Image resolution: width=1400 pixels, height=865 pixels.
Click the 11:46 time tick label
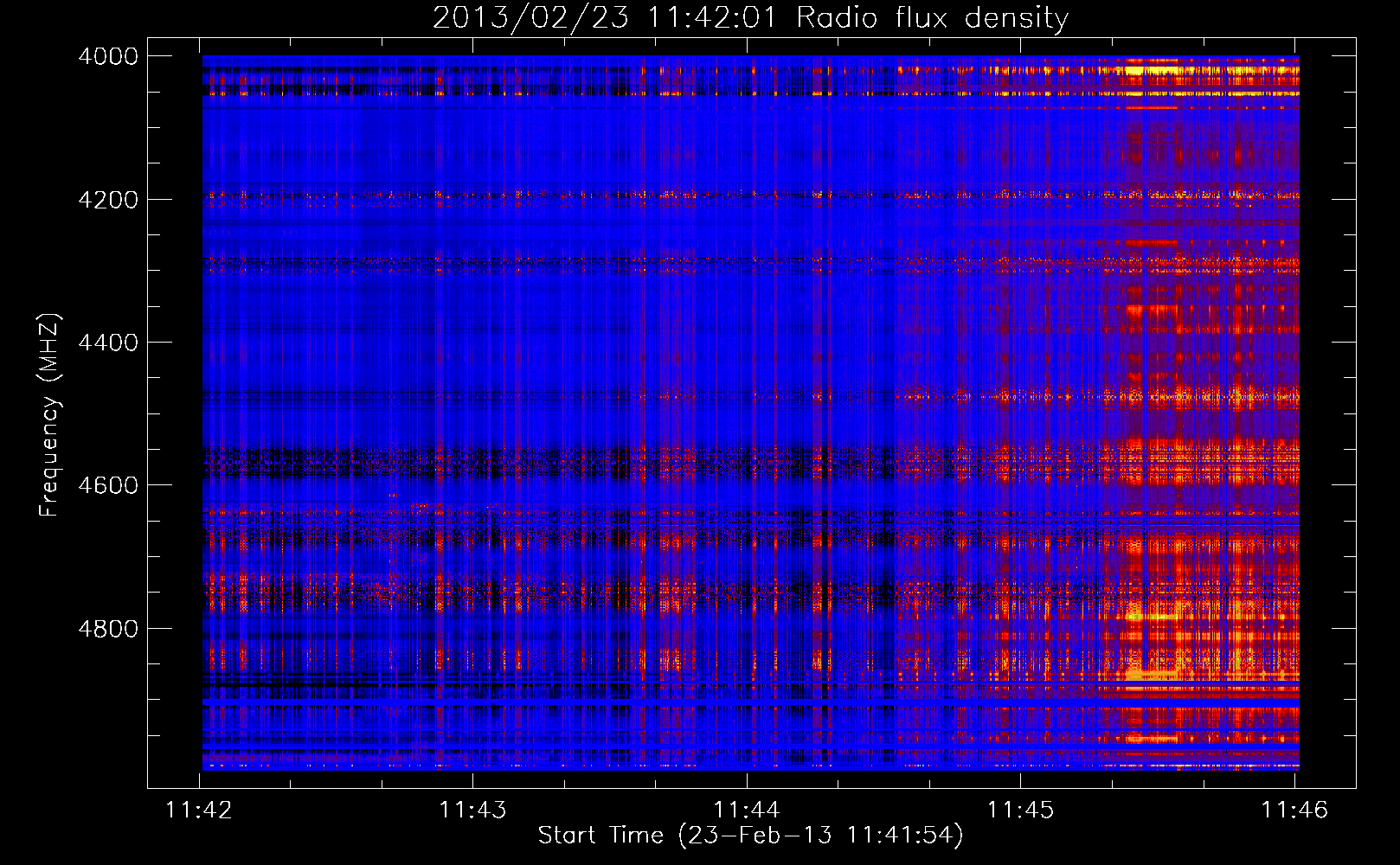[x=1294, y=810]
